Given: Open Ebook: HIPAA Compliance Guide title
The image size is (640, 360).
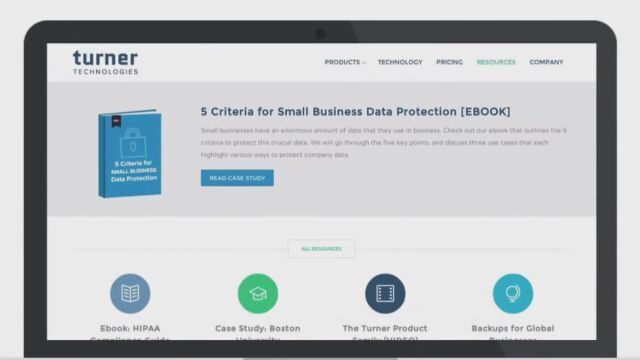Looking at the screenshot, I should click(x=130, y=333).
